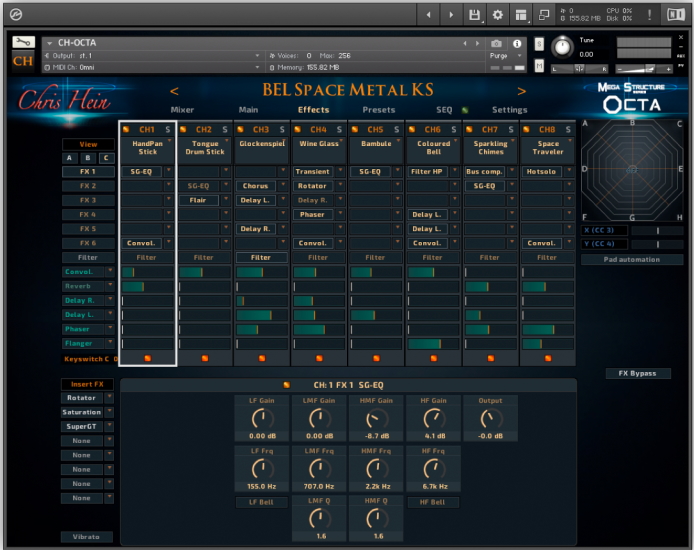694x550 pixels.
Task: Open Kontakt settings gear icon
Action: pos(497,15)
